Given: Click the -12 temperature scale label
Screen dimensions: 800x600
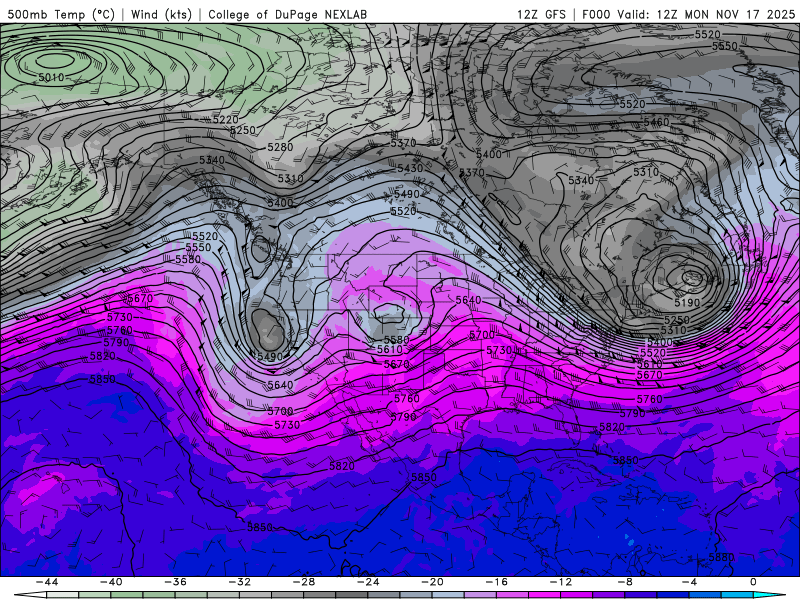Looking at the screenshot, I should (x=561, y=582).
